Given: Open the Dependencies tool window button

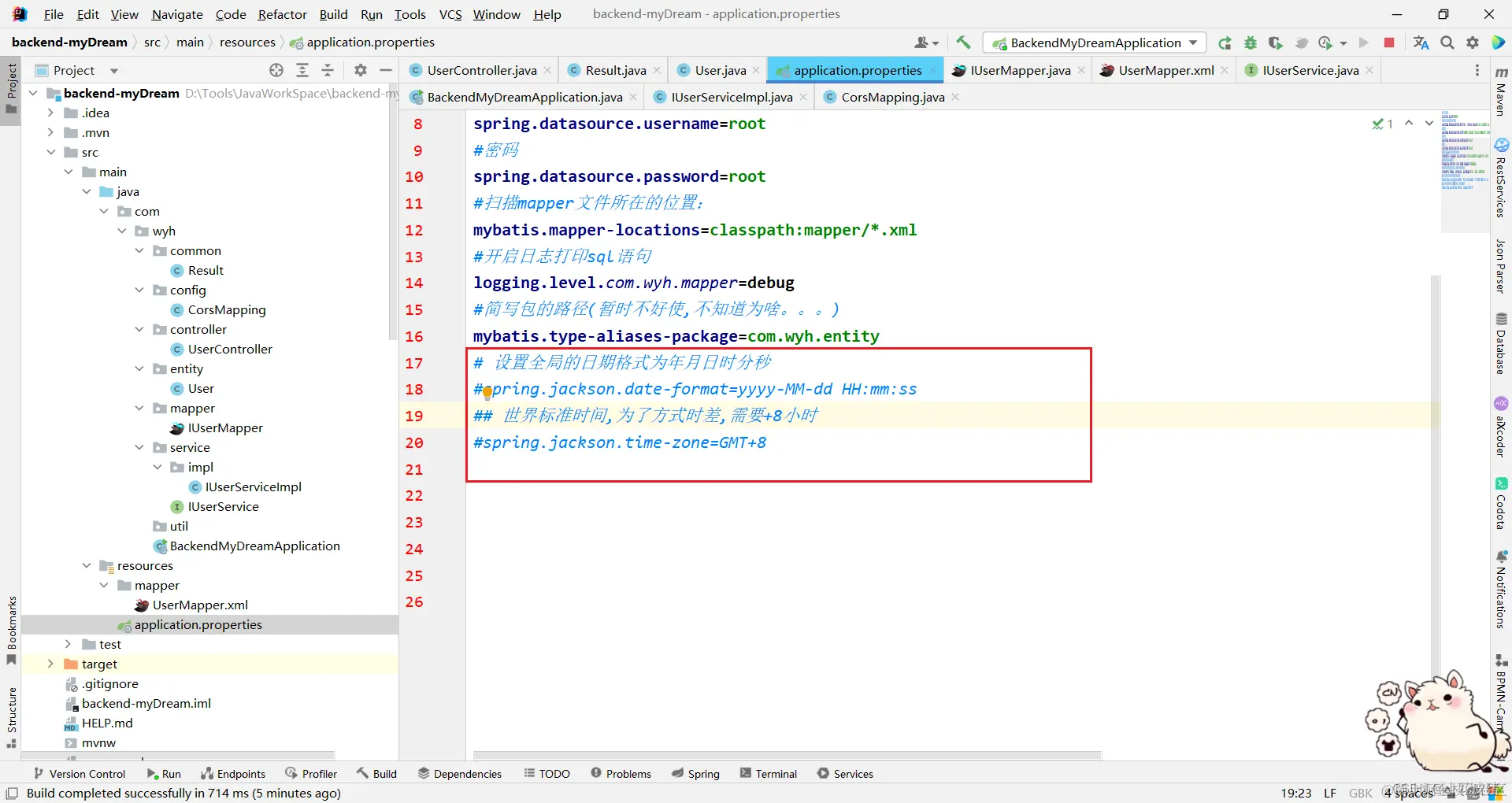Looking at the screenshot, I should coord(460,774).
